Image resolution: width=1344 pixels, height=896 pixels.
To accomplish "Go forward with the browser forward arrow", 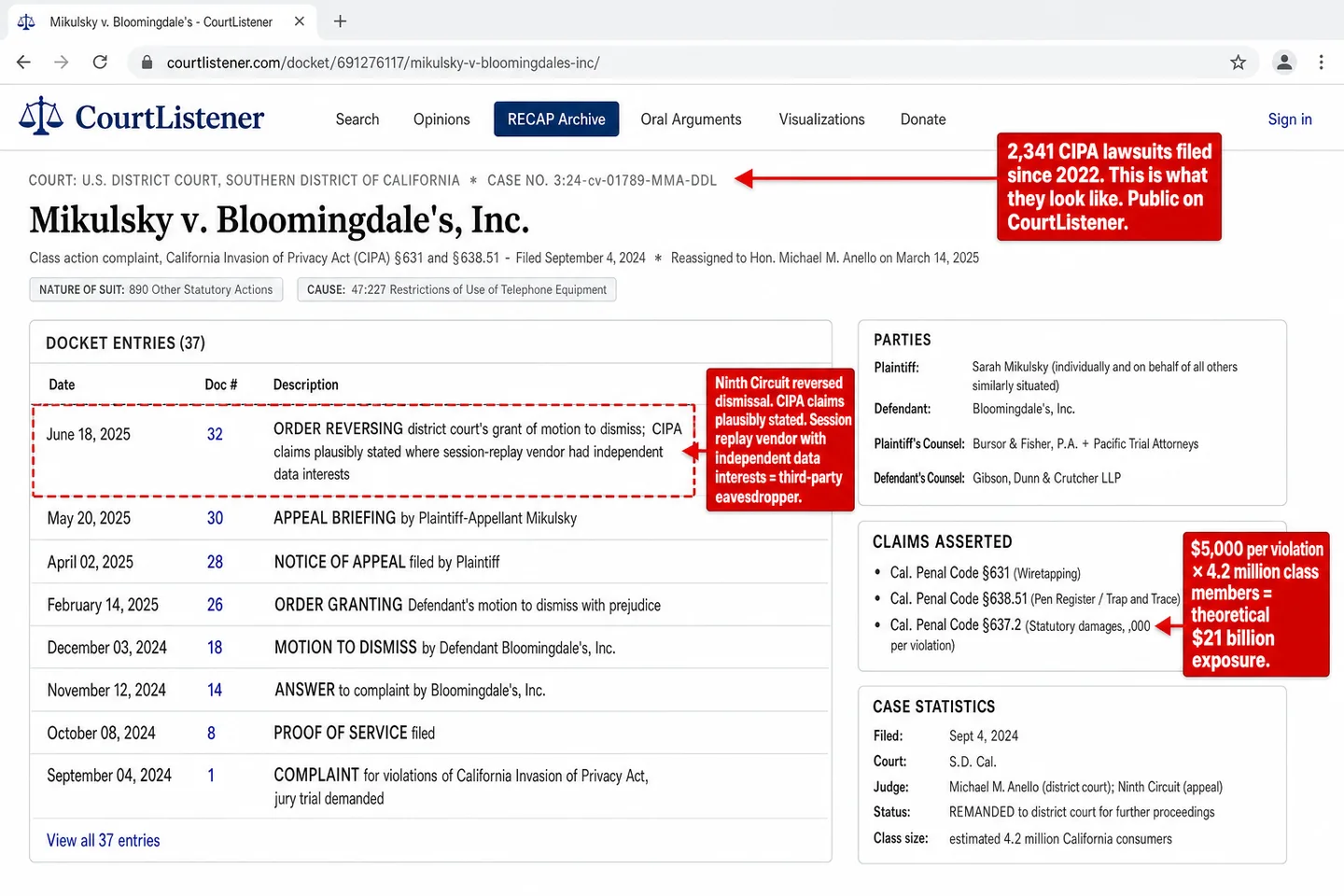I will (x=62, y=63).
